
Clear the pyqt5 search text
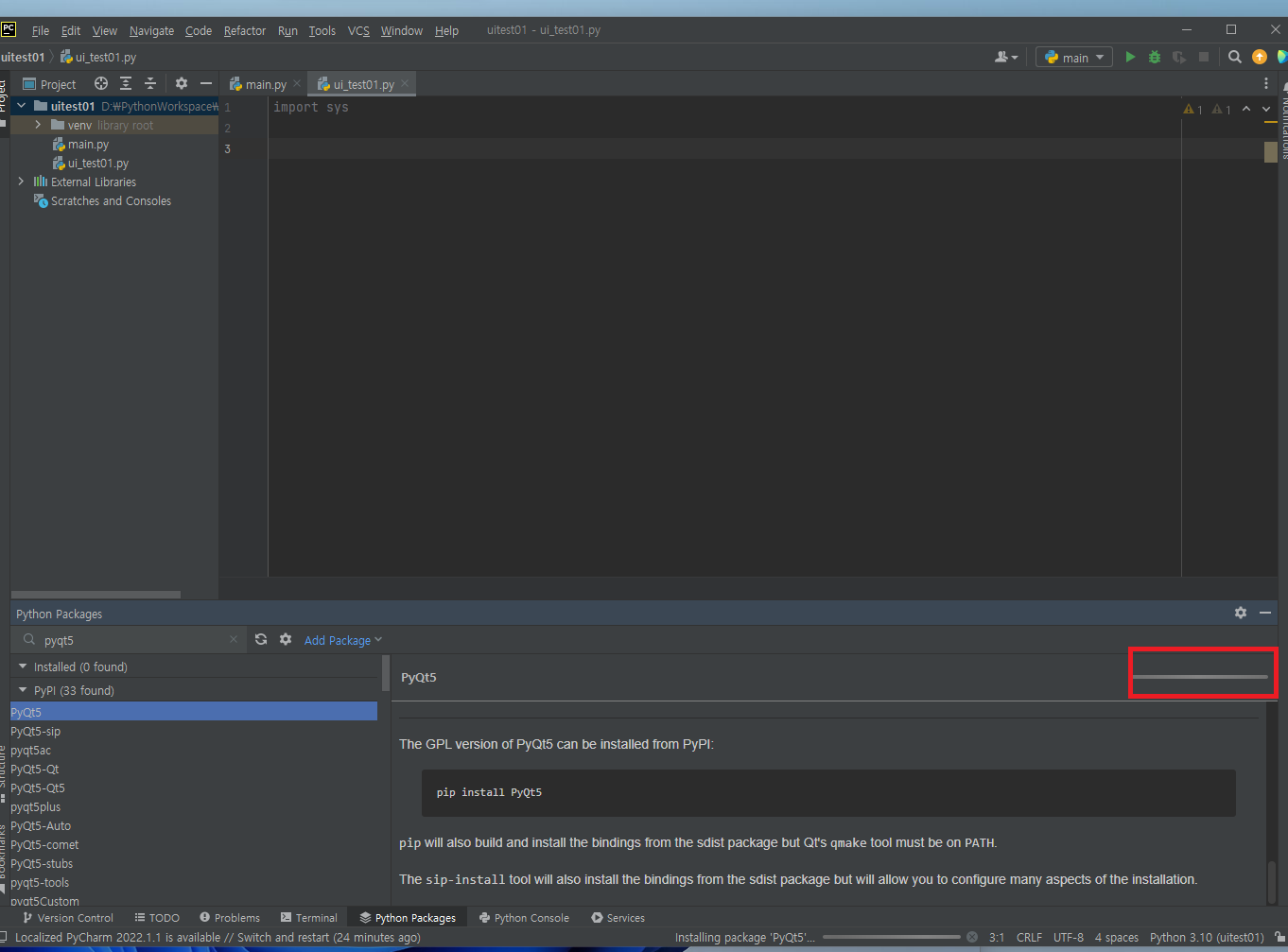[x=234, y=640]
